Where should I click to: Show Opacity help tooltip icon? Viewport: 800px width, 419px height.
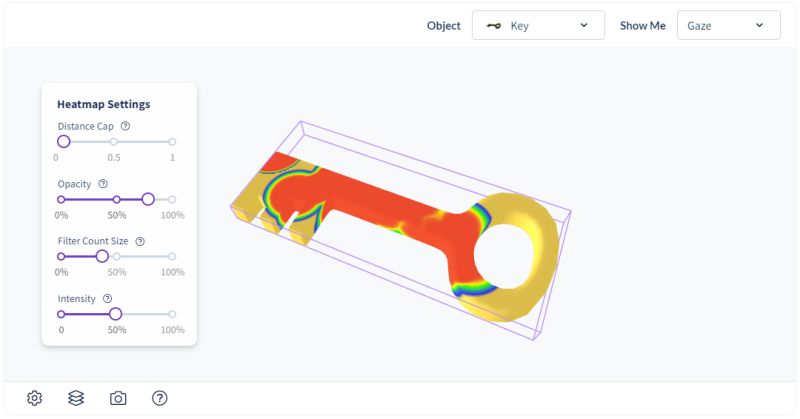[x=103, y=184]
